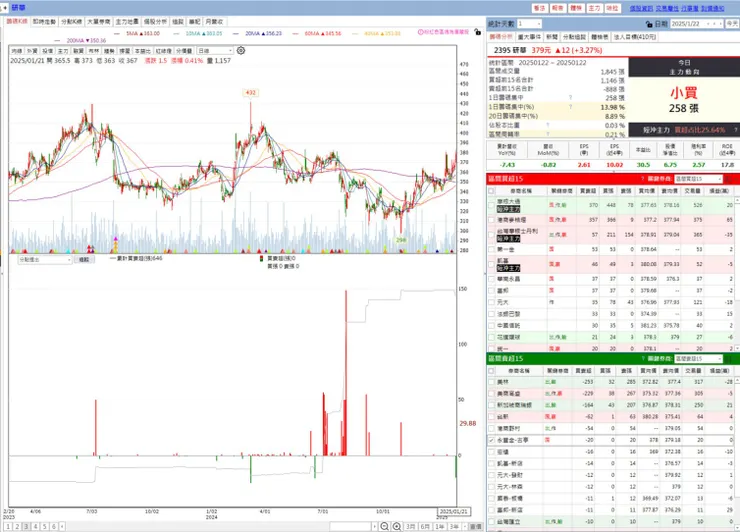This screenshot has width=740, height=532.
Task: Toggle the 本益比 chart indicator button
Action: 143,51
